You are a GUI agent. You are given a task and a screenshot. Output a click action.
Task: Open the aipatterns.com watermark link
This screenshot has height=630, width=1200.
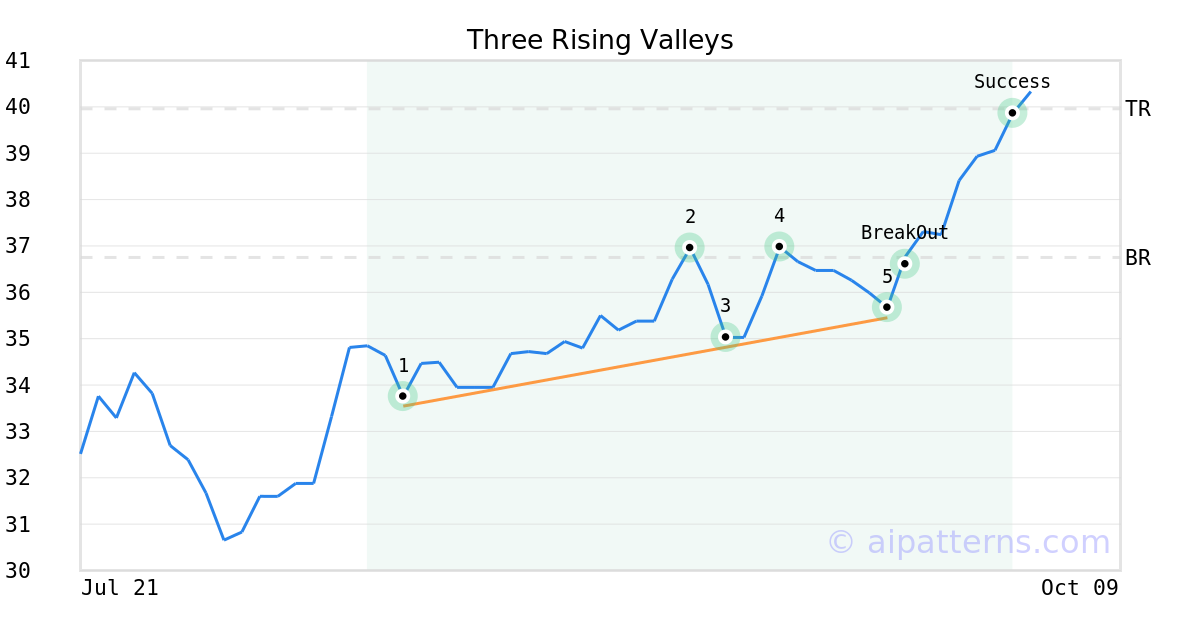pos(968,542)
